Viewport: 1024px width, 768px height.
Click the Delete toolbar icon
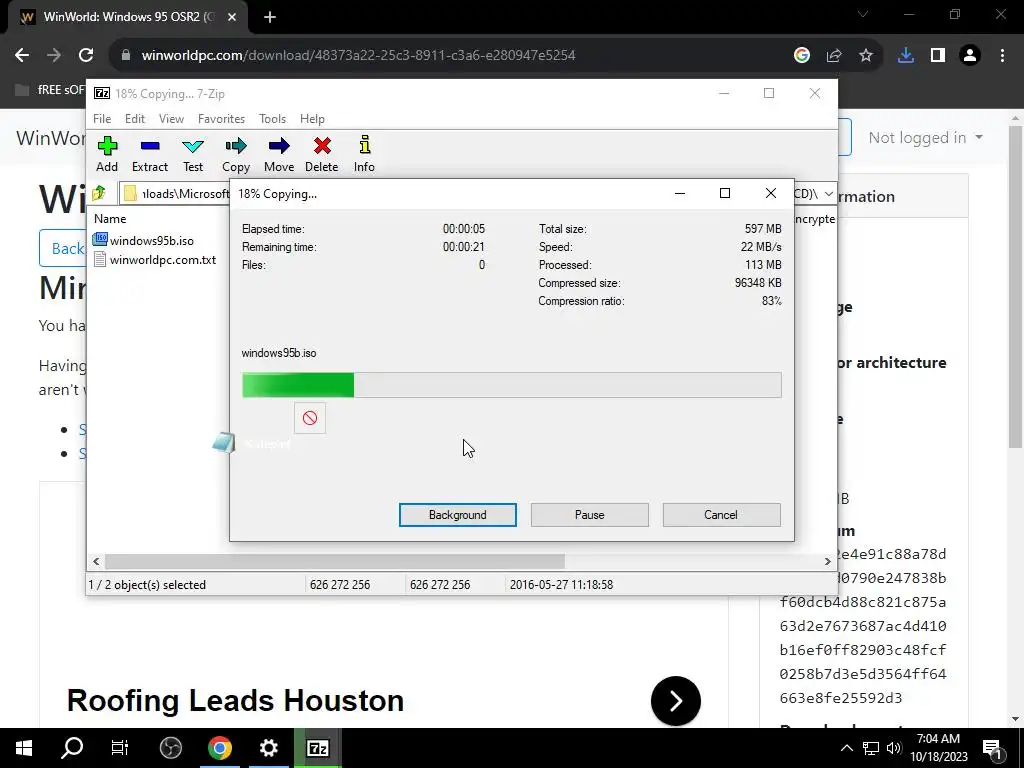click(321, 154)
